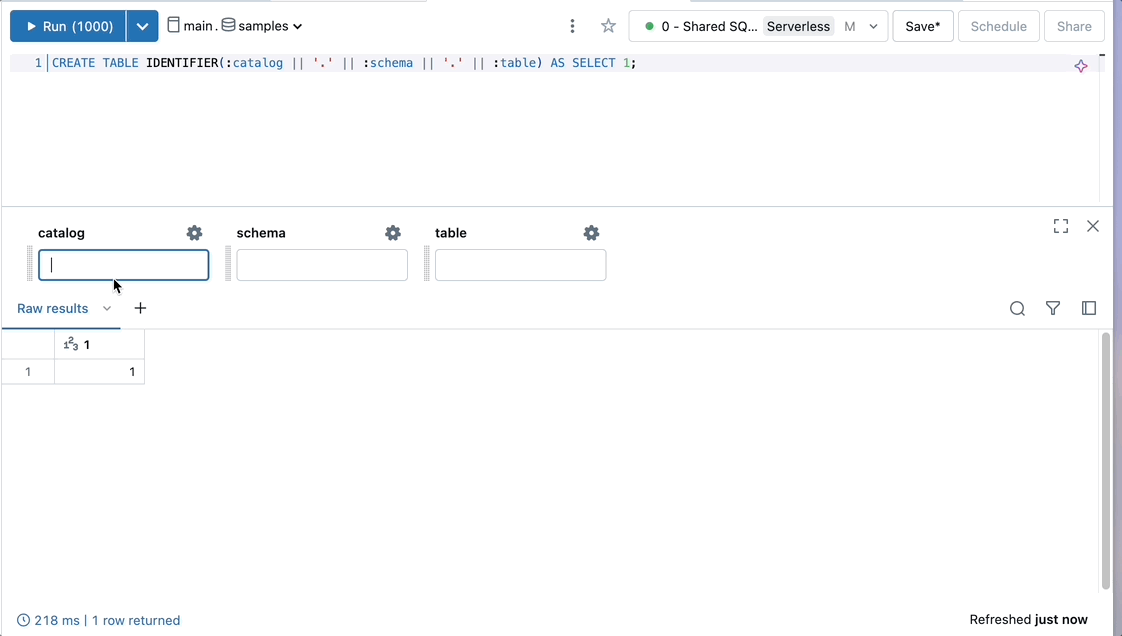Open the Raw results tab dropdown

(107, 308)
